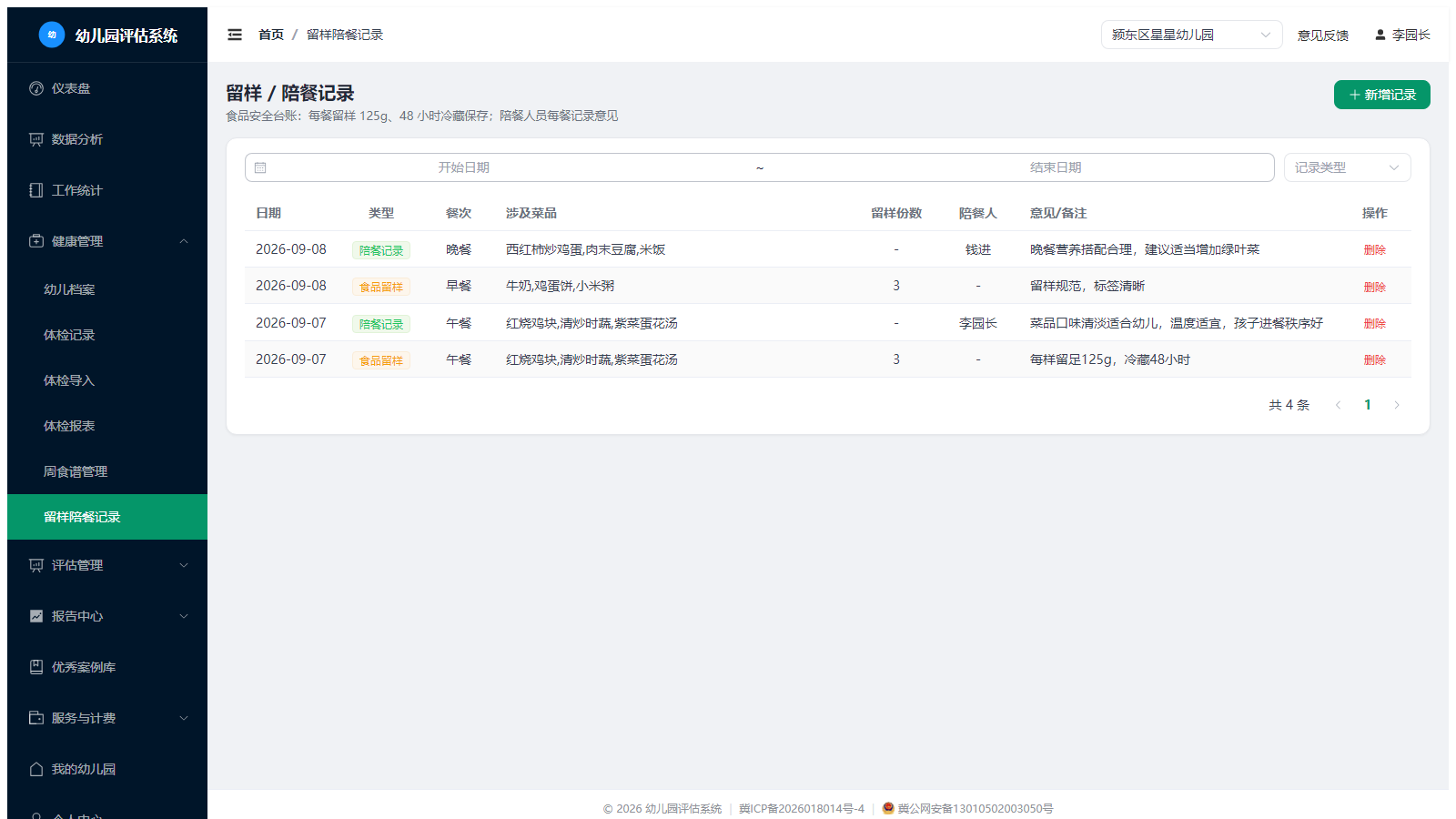Click the kindergarten system logo icon
This screenshot has height=819, width=1456.
tap(52, 35)
